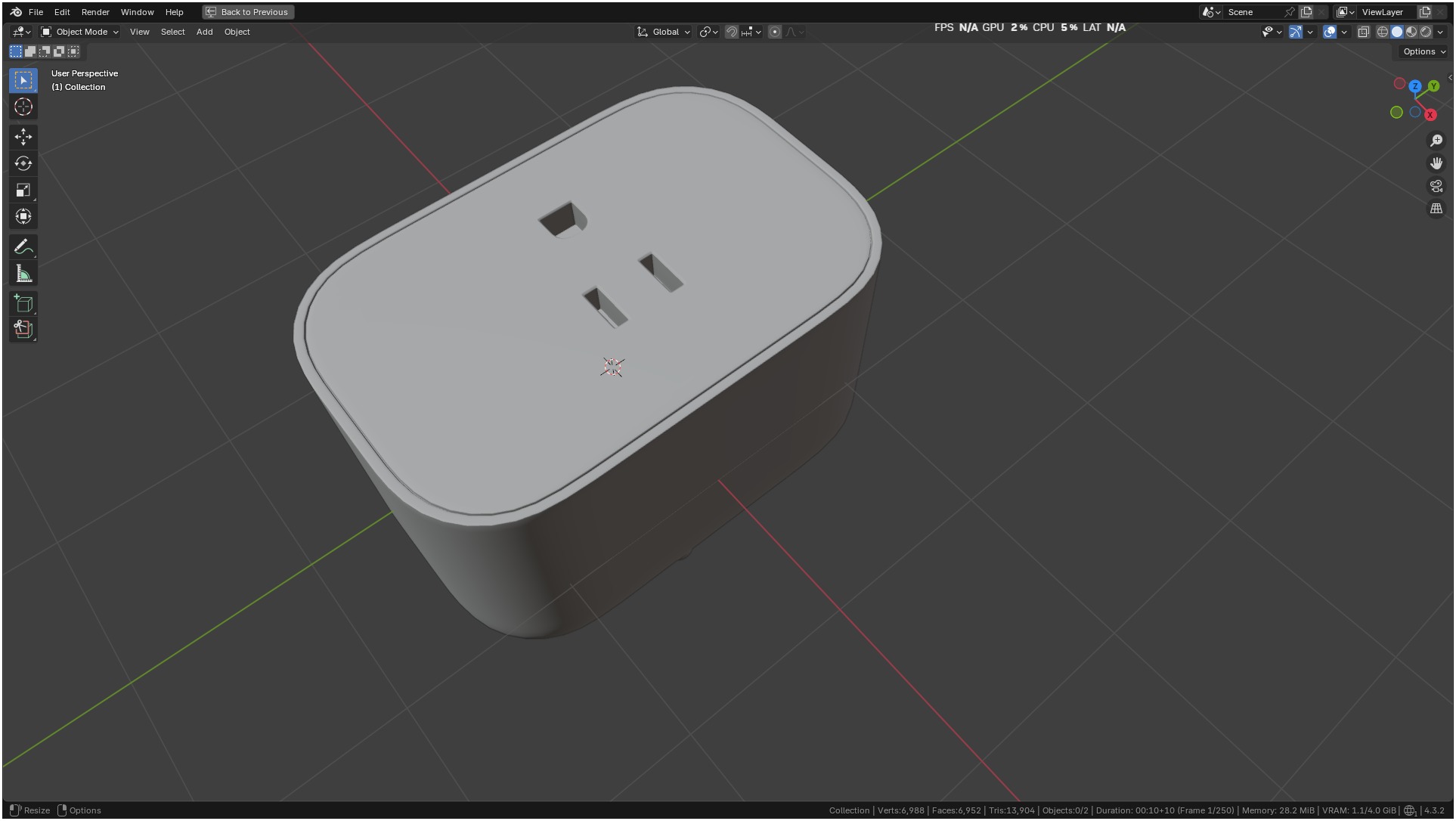Toggle viewport gizmos visibility
Screen dimensions: 1456x821
[x=1296, y=32]
